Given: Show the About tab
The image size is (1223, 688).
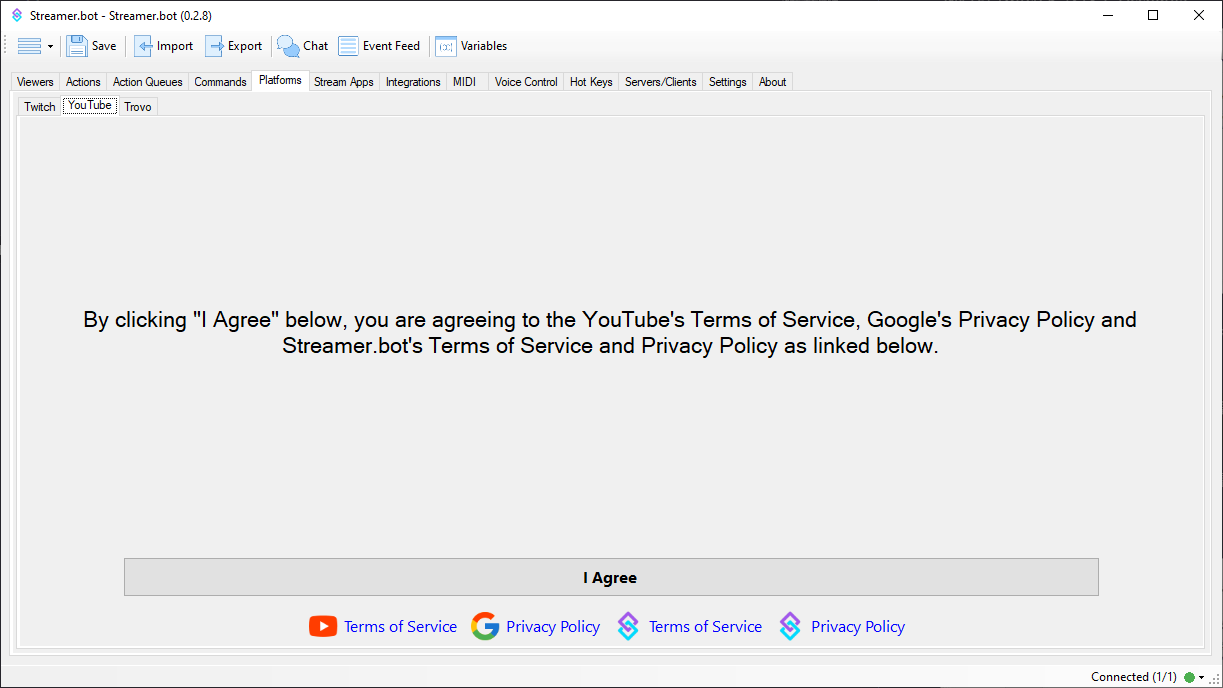Looking at the screenshot, I should pos(772,82).
